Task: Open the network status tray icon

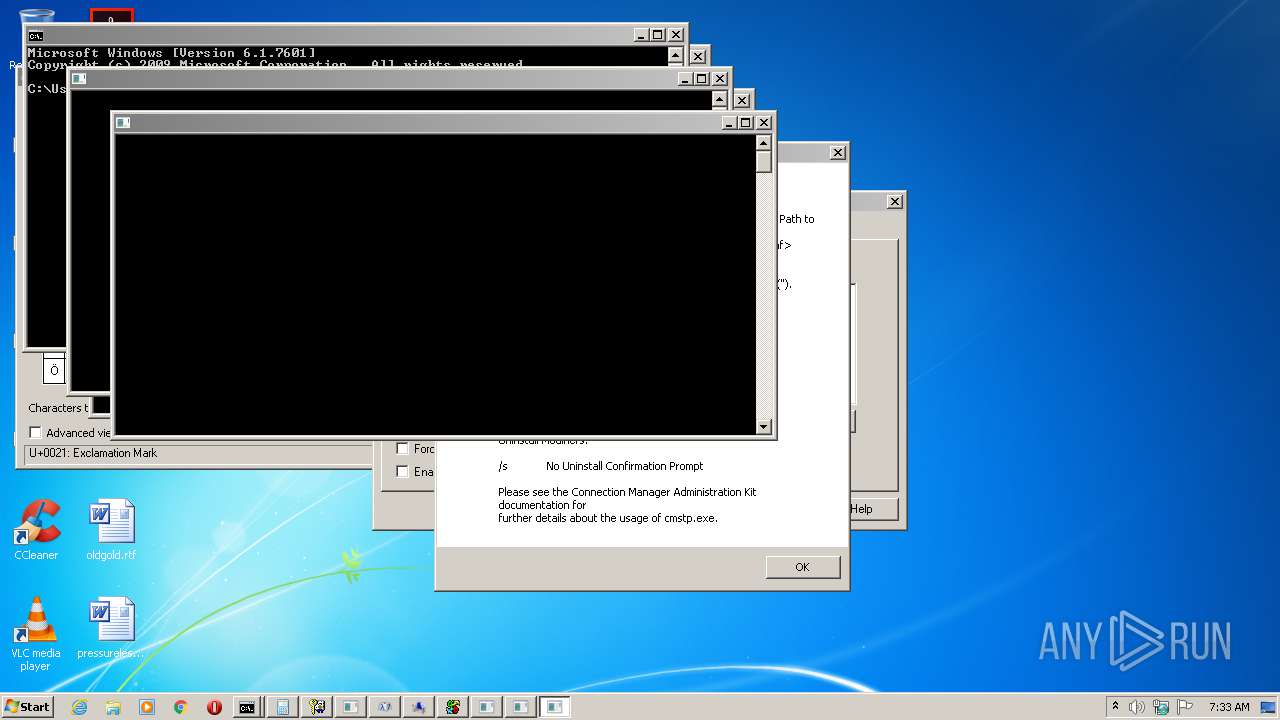Action: pos(1161,707)
